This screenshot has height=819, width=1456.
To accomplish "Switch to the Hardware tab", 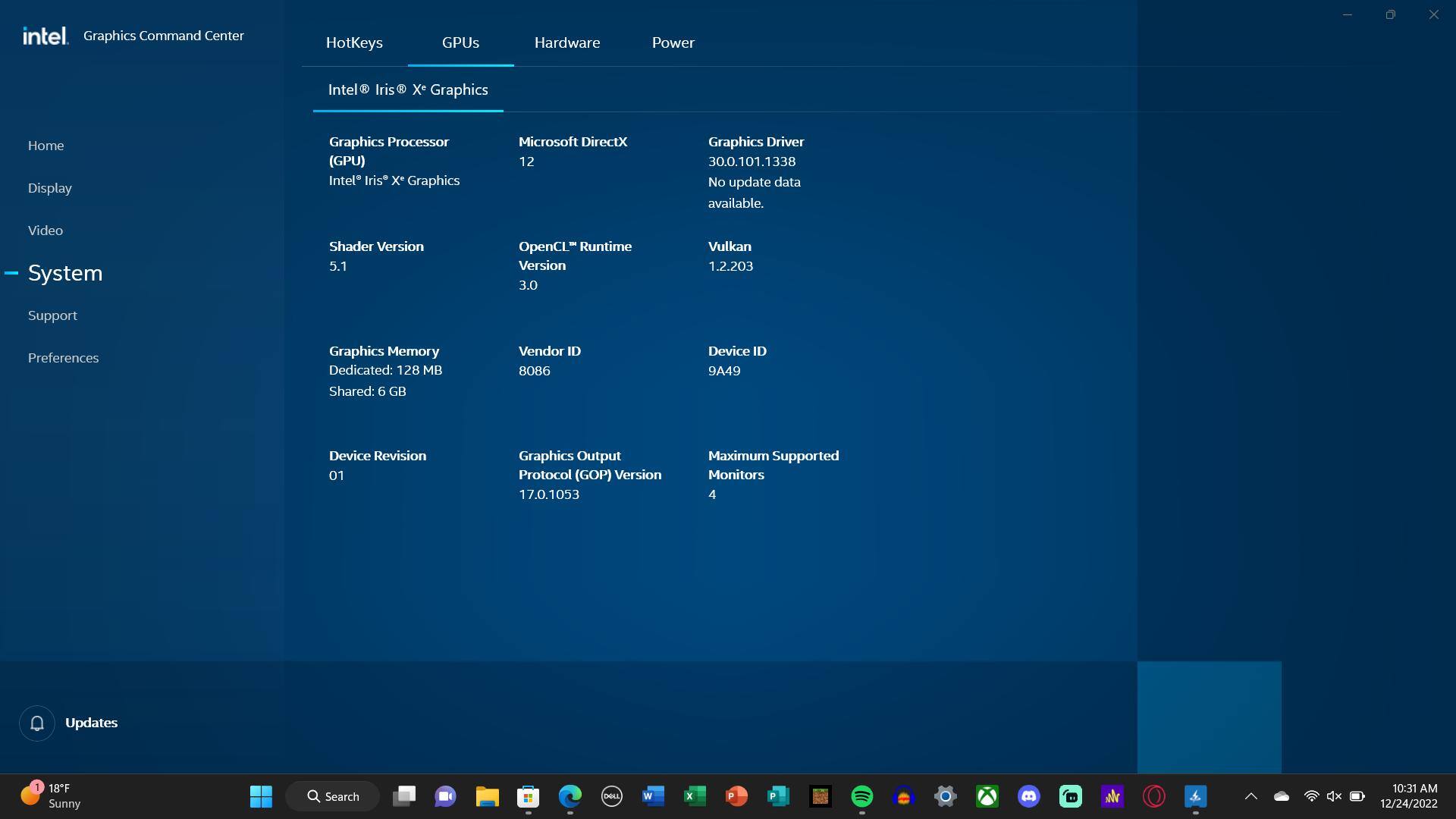I will coord(566,43).
